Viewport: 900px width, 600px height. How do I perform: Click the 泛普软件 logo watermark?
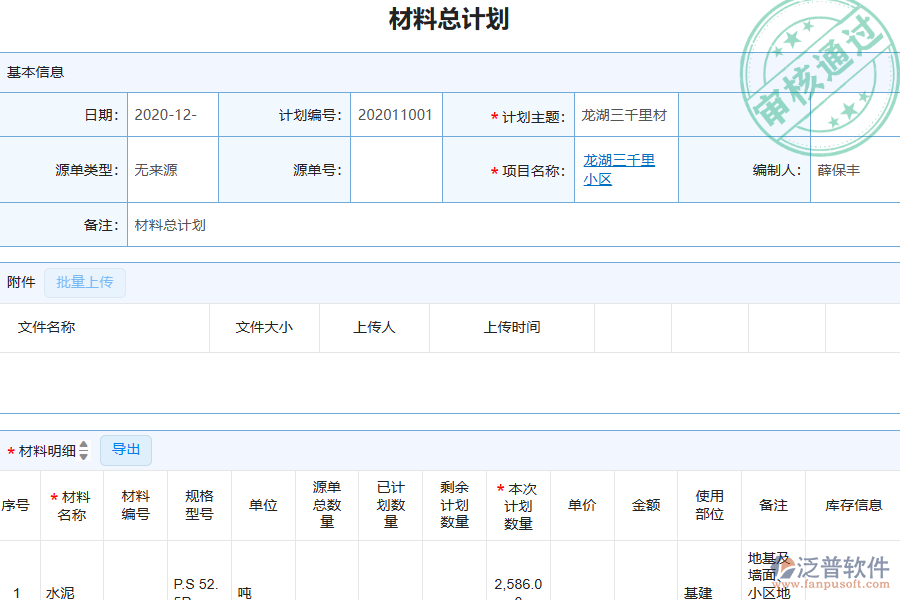tap(832, 572)
